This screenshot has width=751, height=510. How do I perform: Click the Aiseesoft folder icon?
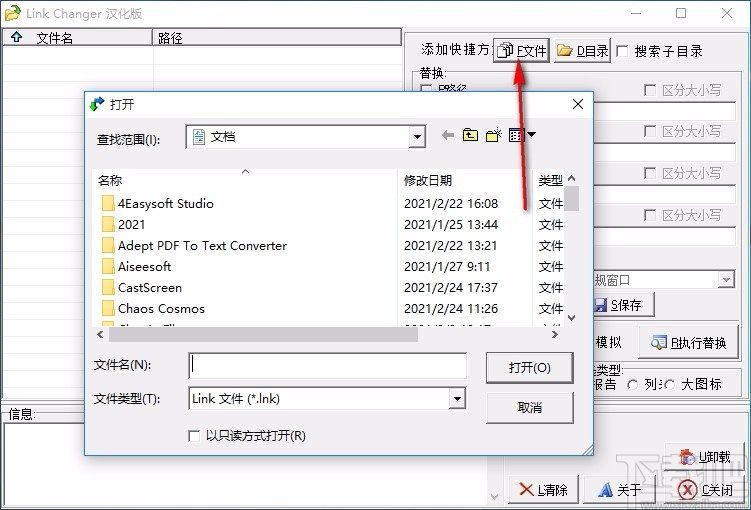(x=108, y=267)
